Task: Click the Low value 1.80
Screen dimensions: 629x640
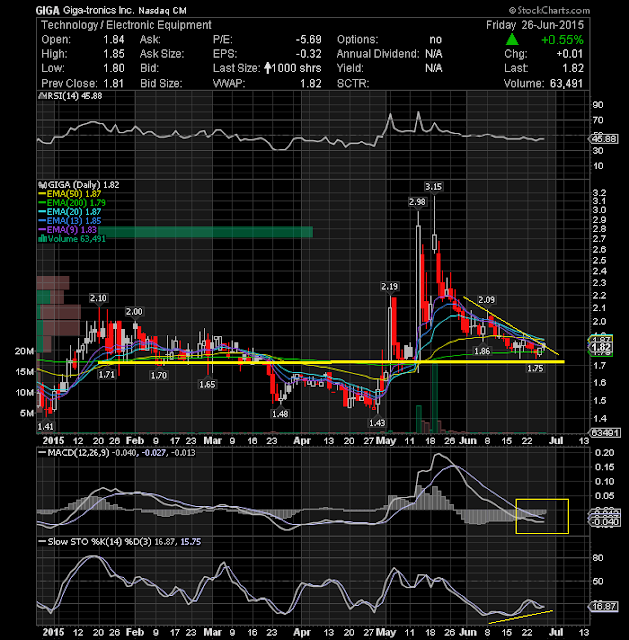Action: pos(113,68)
